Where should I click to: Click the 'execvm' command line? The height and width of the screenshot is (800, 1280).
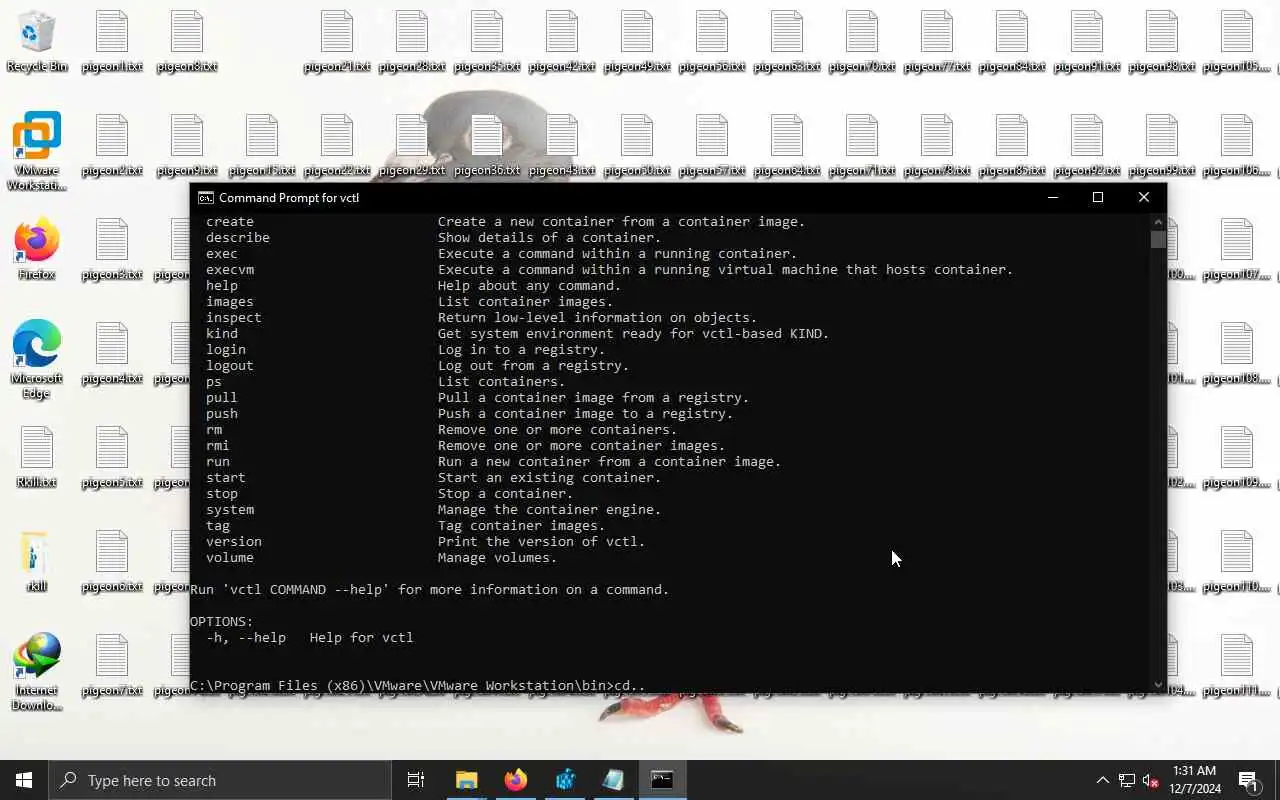[609, 270]
